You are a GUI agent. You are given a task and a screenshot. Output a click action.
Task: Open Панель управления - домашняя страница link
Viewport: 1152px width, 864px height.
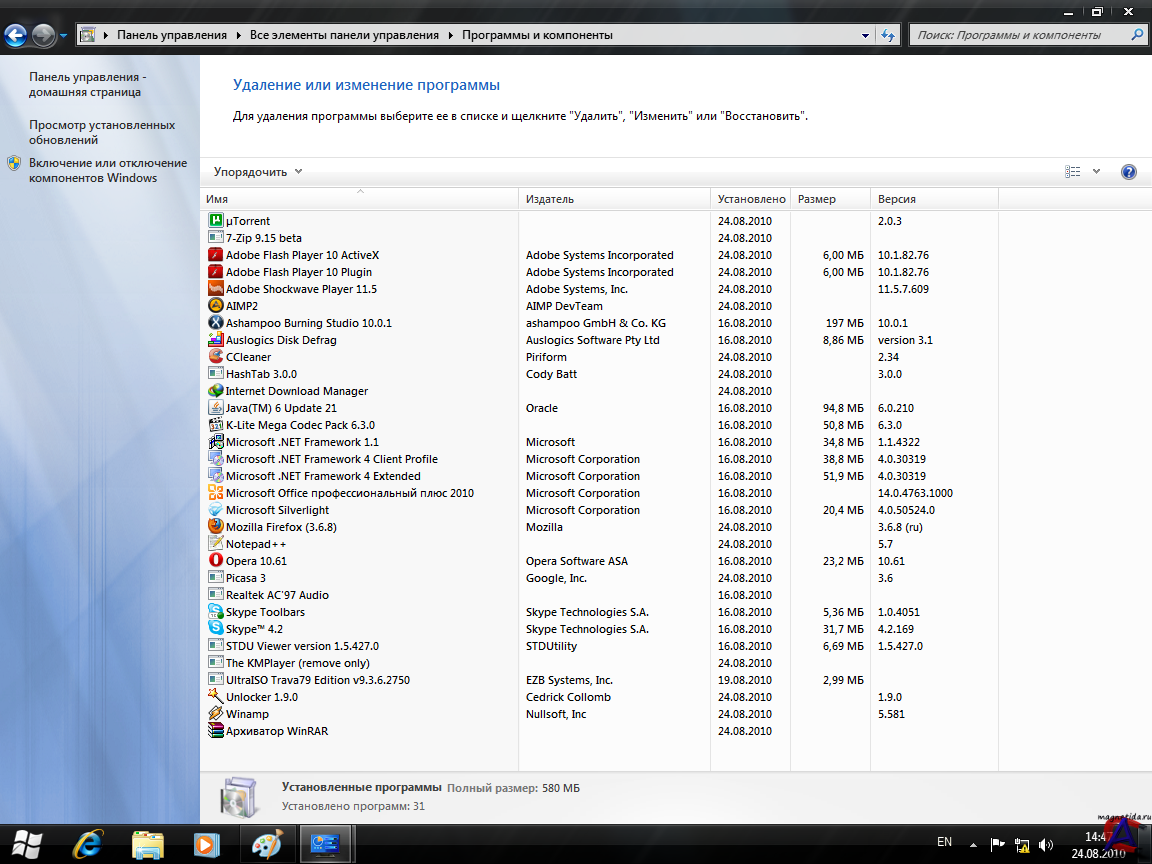pyautogui.click(x=87, y=84)
